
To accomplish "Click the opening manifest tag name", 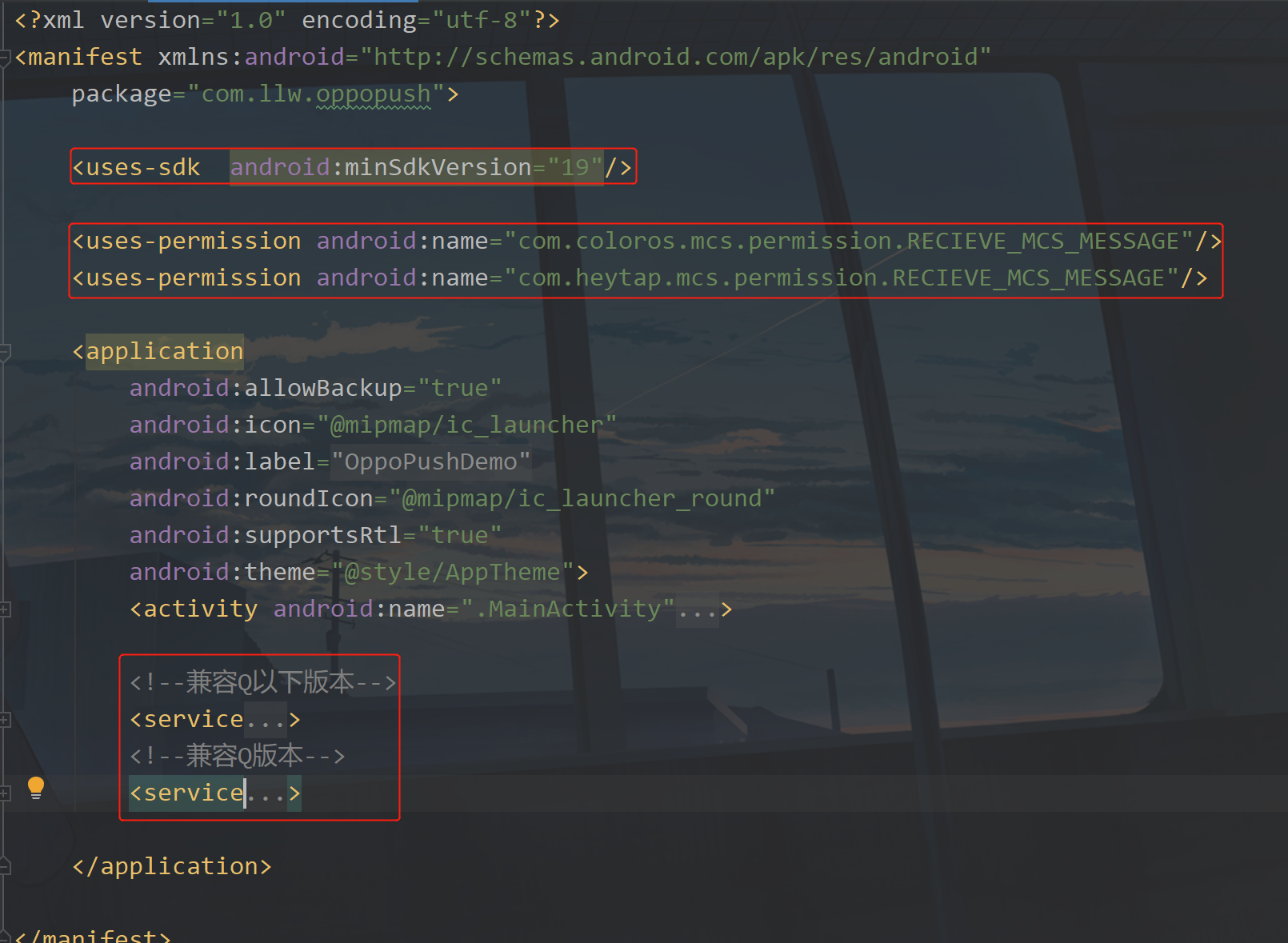I will click(x=86, y=58).
